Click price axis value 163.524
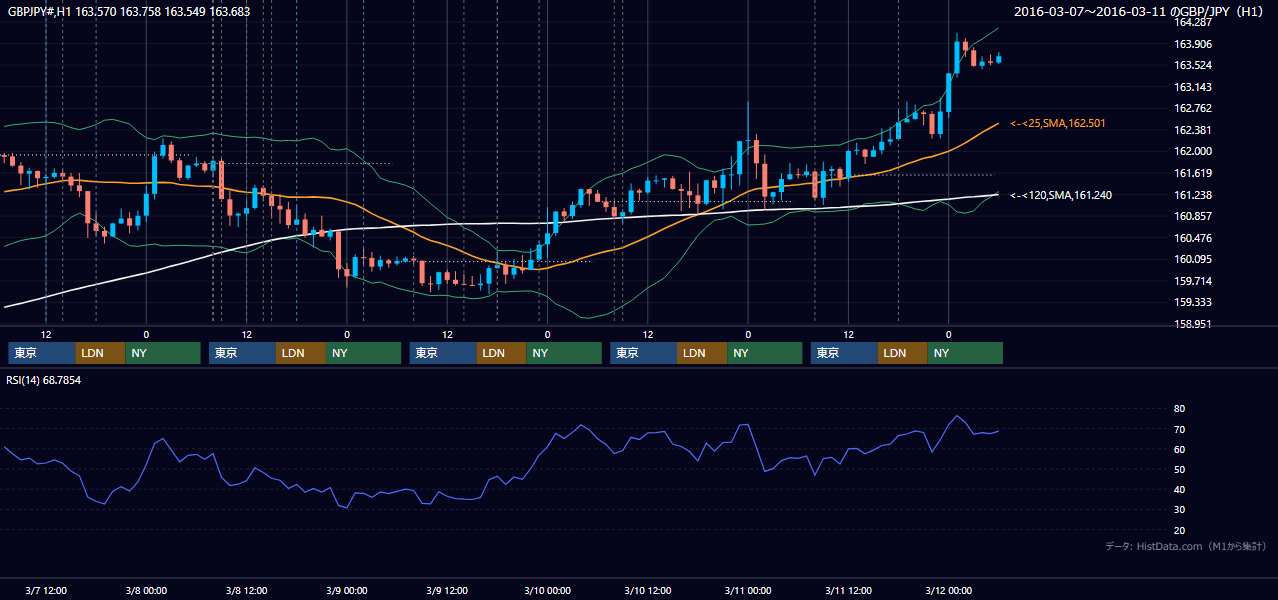Screen dimensions: 1278x600 (x=1192, y=66)
